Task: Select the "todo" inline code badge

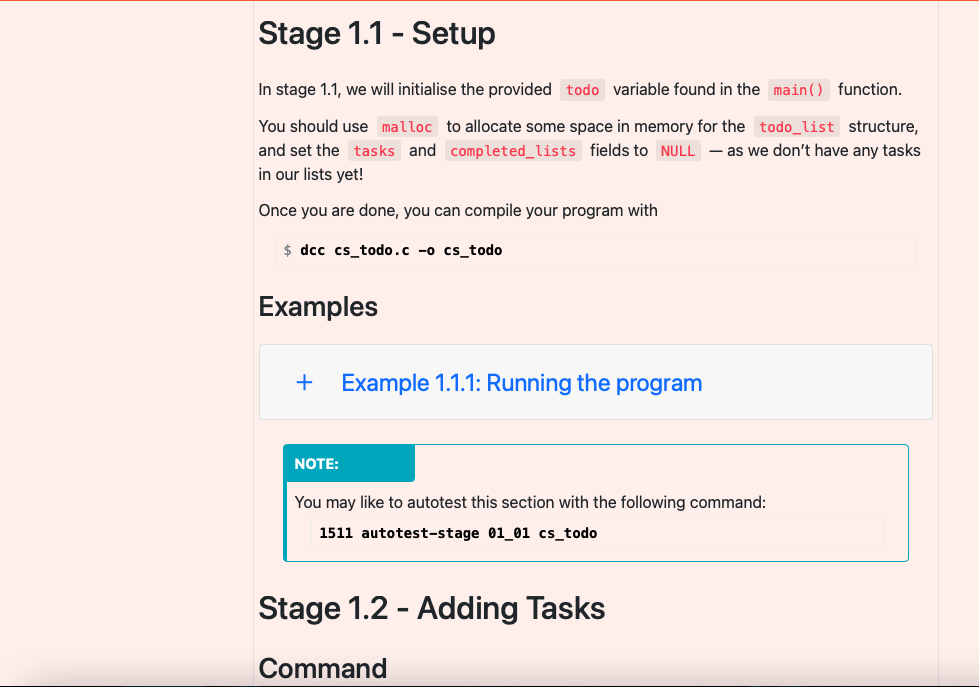Action: (582, 89)
